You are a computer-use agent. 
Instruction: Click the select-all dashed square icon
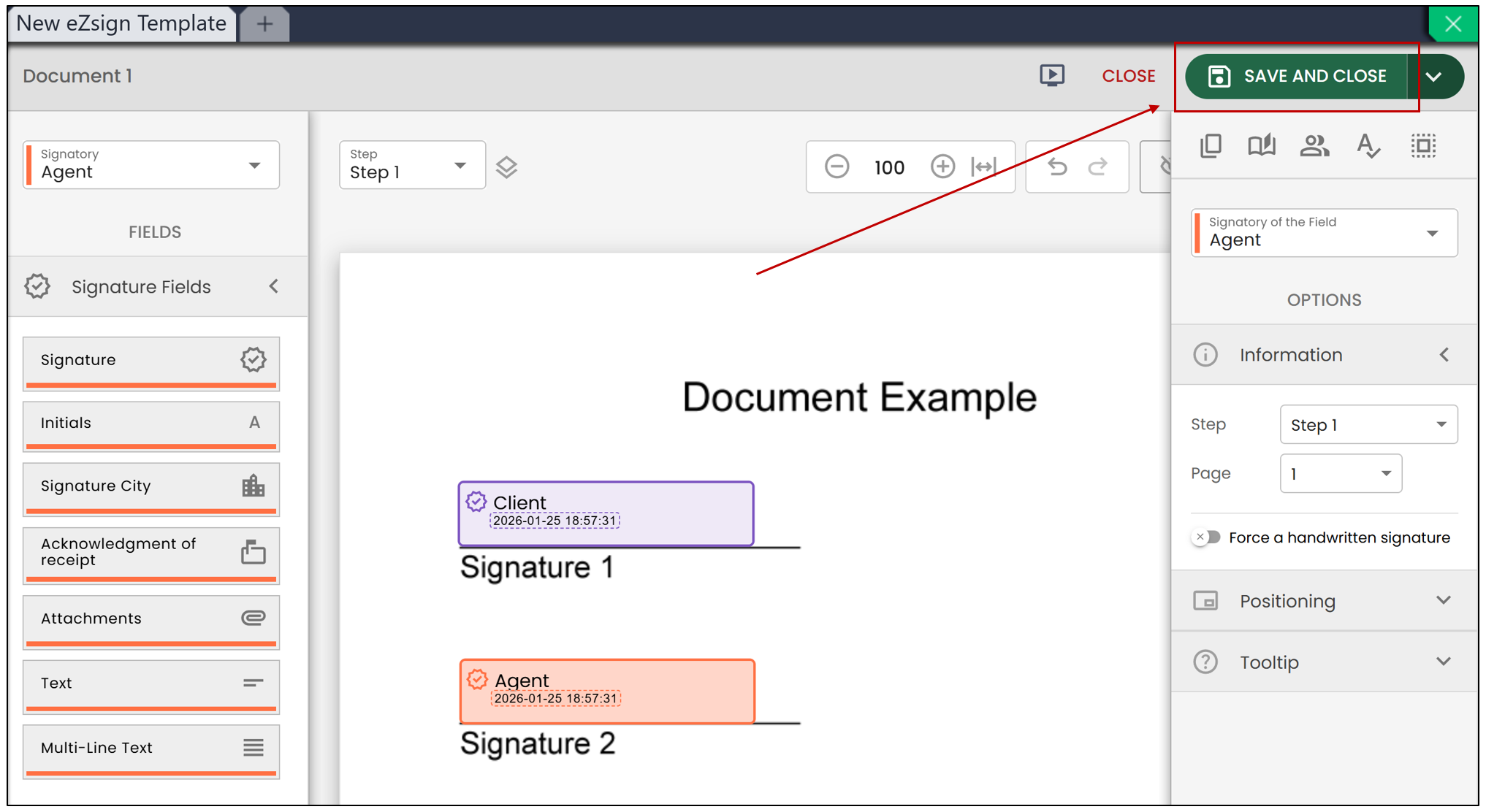[x=1423, y=146]
